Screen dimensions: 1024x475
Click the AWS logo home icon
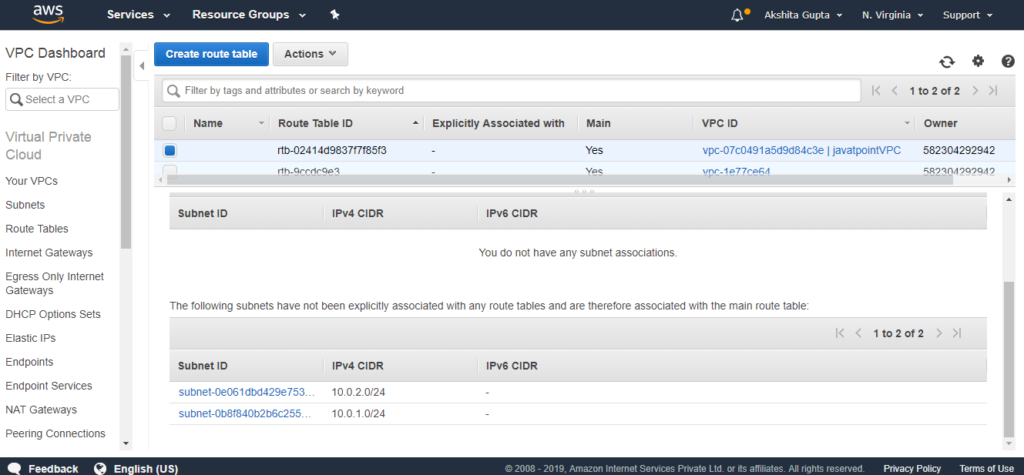coord(48,14)
